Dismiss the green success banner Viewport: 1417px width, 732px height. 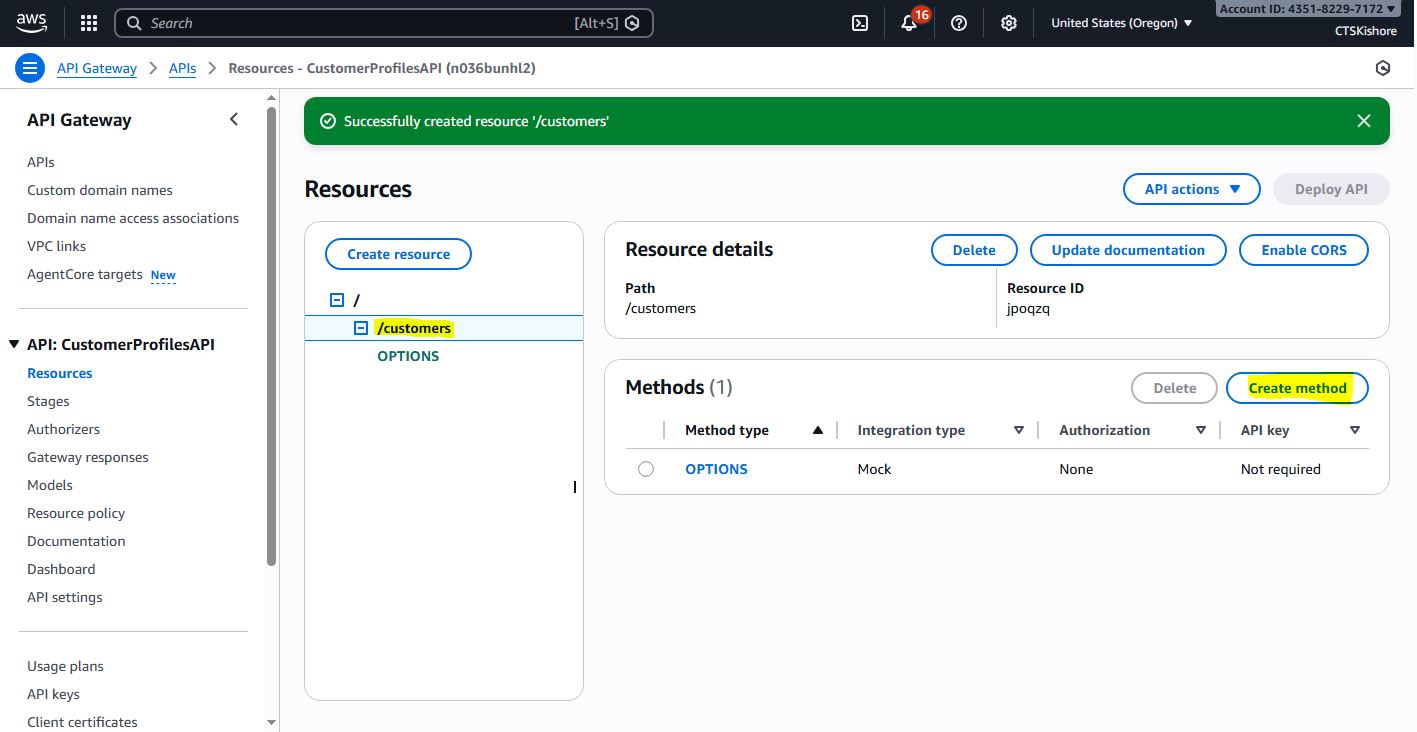pos(1363,121)
